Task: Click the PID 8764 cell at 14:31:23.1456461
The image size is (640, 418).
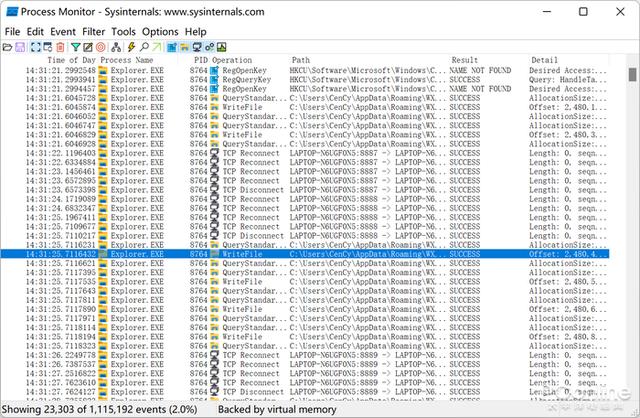Action: tap(198, 171)
